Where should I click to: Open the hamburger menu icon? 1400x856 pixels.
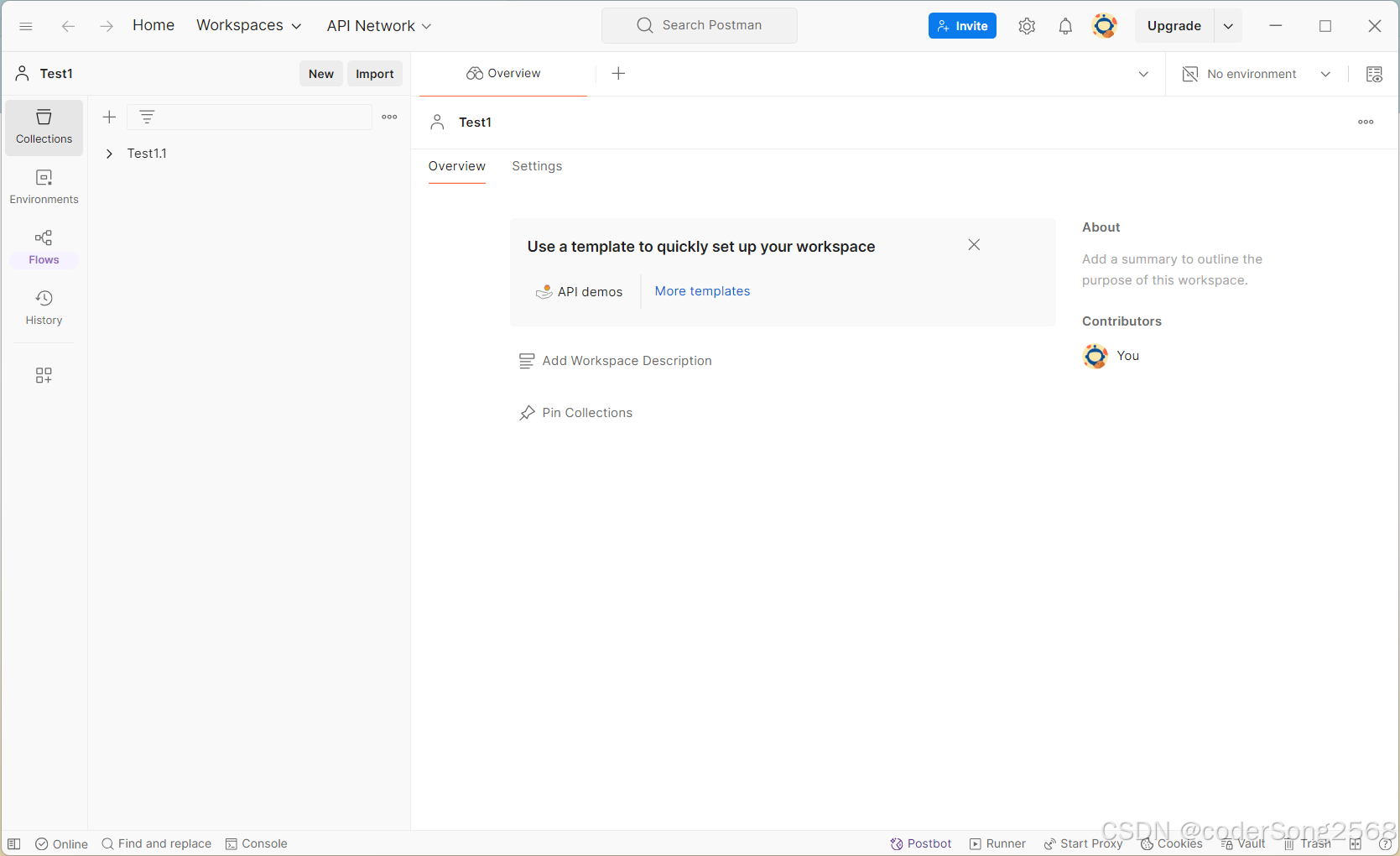tap(26, 26)
